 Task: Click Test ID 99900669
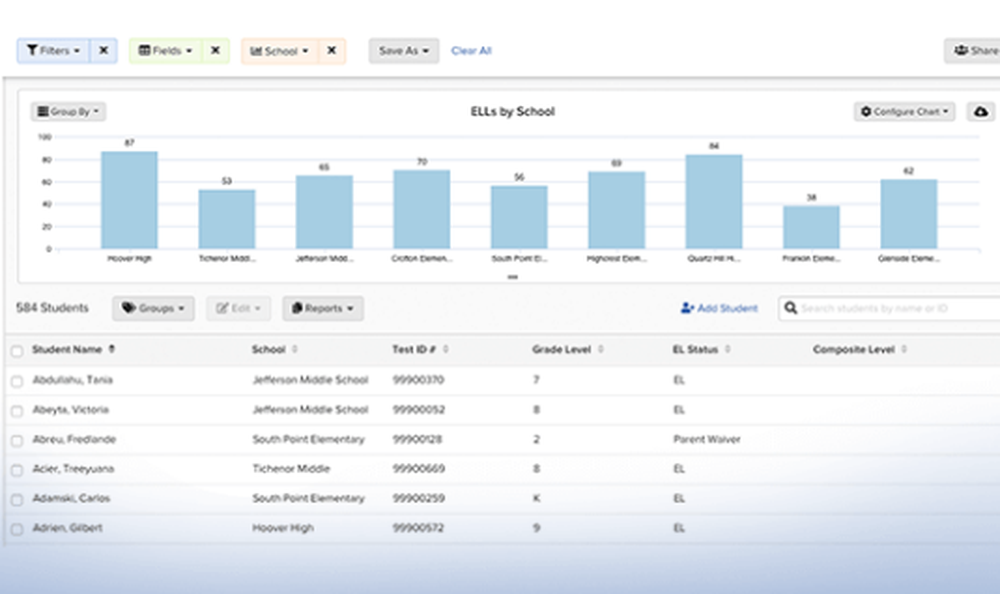(419, 468)
